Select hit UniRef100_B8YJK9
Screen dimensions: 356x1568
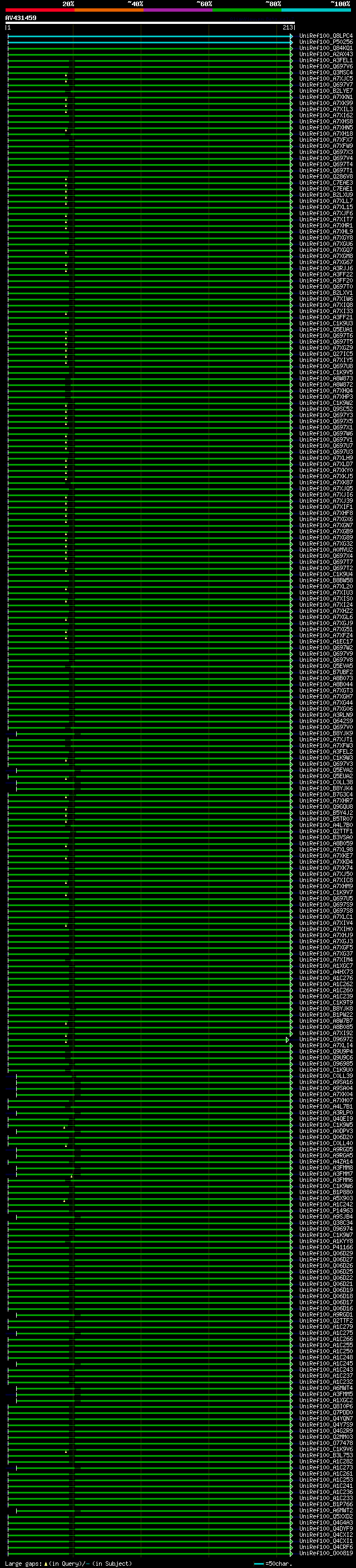click(x=317, y=734)
